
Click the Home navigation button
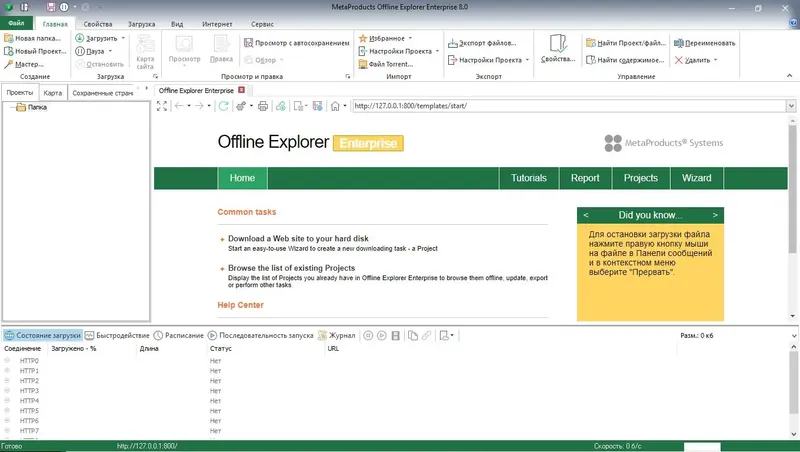coord(242,178)
